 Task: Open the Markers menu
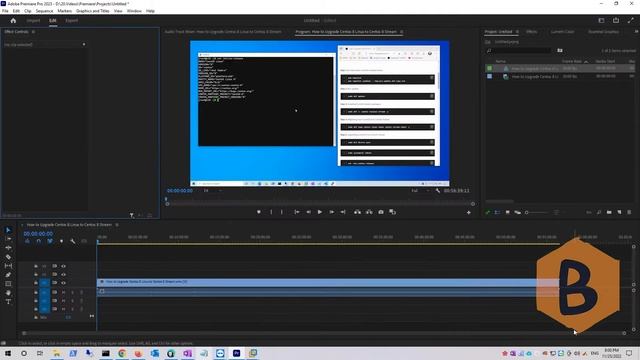64,11
